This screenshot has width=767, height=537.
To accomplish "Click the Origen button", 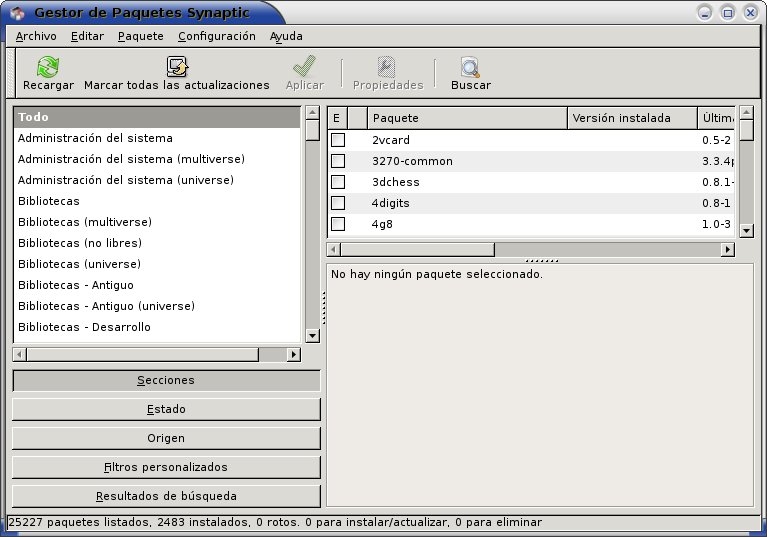I will [x=166, y=438].
